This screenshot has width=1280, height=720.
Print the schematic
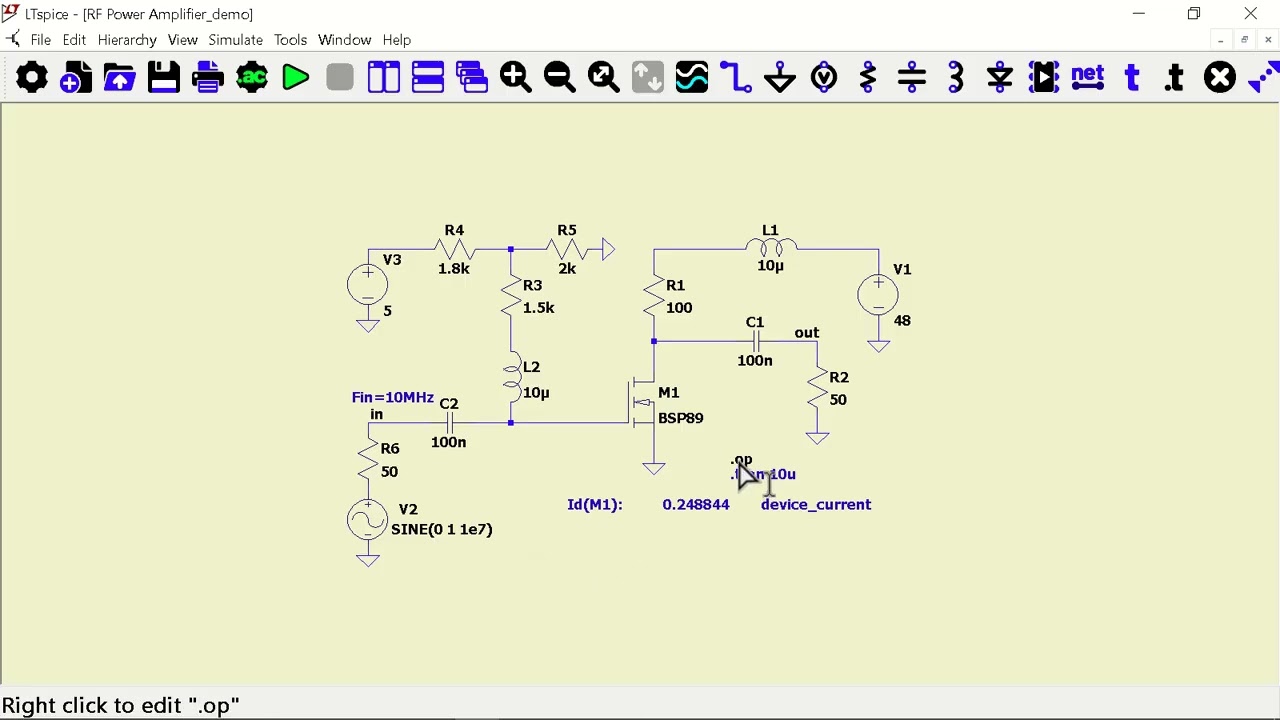207,77
